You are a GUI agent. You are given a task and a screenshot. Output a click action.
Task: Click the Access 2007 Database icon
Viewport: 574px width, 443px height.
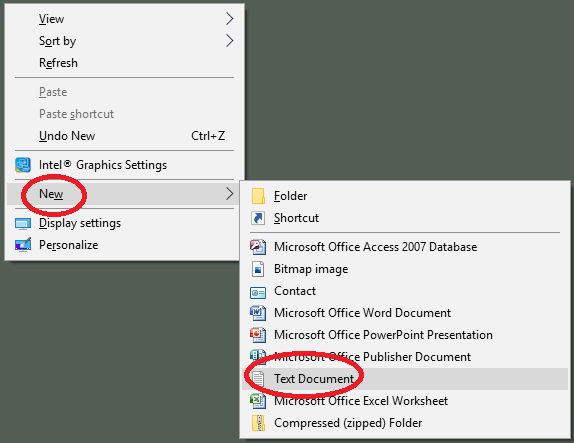coord(258,247)
